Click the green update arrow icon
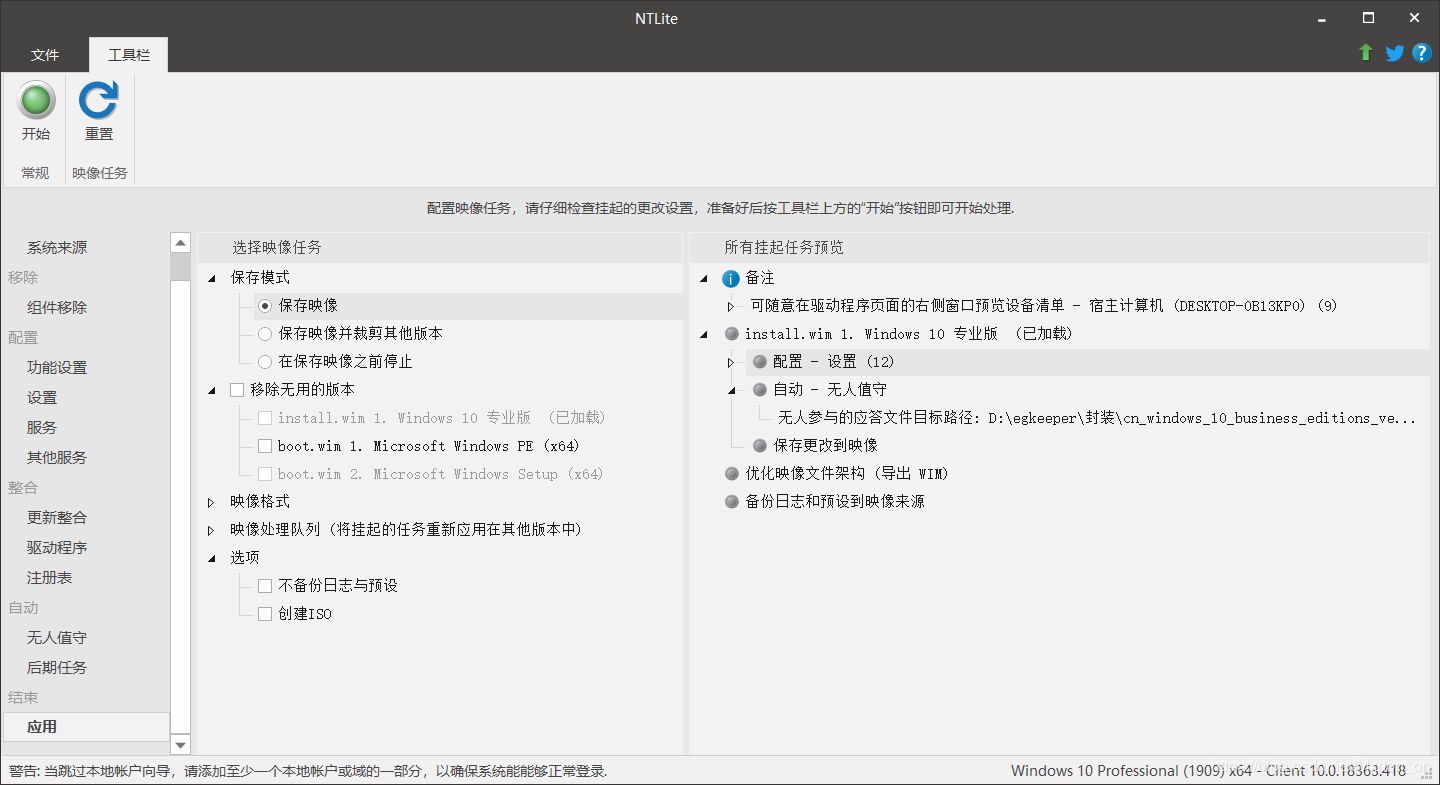The width and height of the screenshot is (1440, 785). click(x=1366, y=53)
